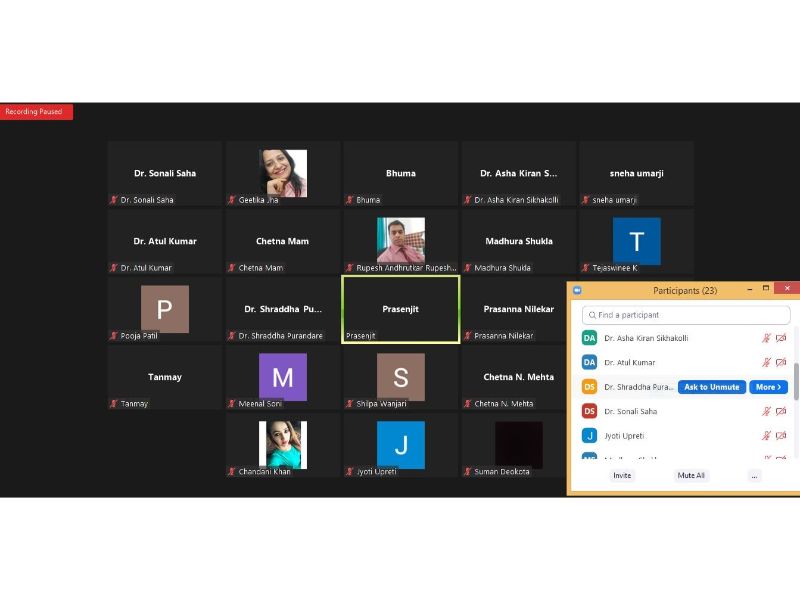Click the Dr. Shraddha Pu... video tile
Image resolution: width=800 pixels, height=600 pixels.
(x=283, y=309)
